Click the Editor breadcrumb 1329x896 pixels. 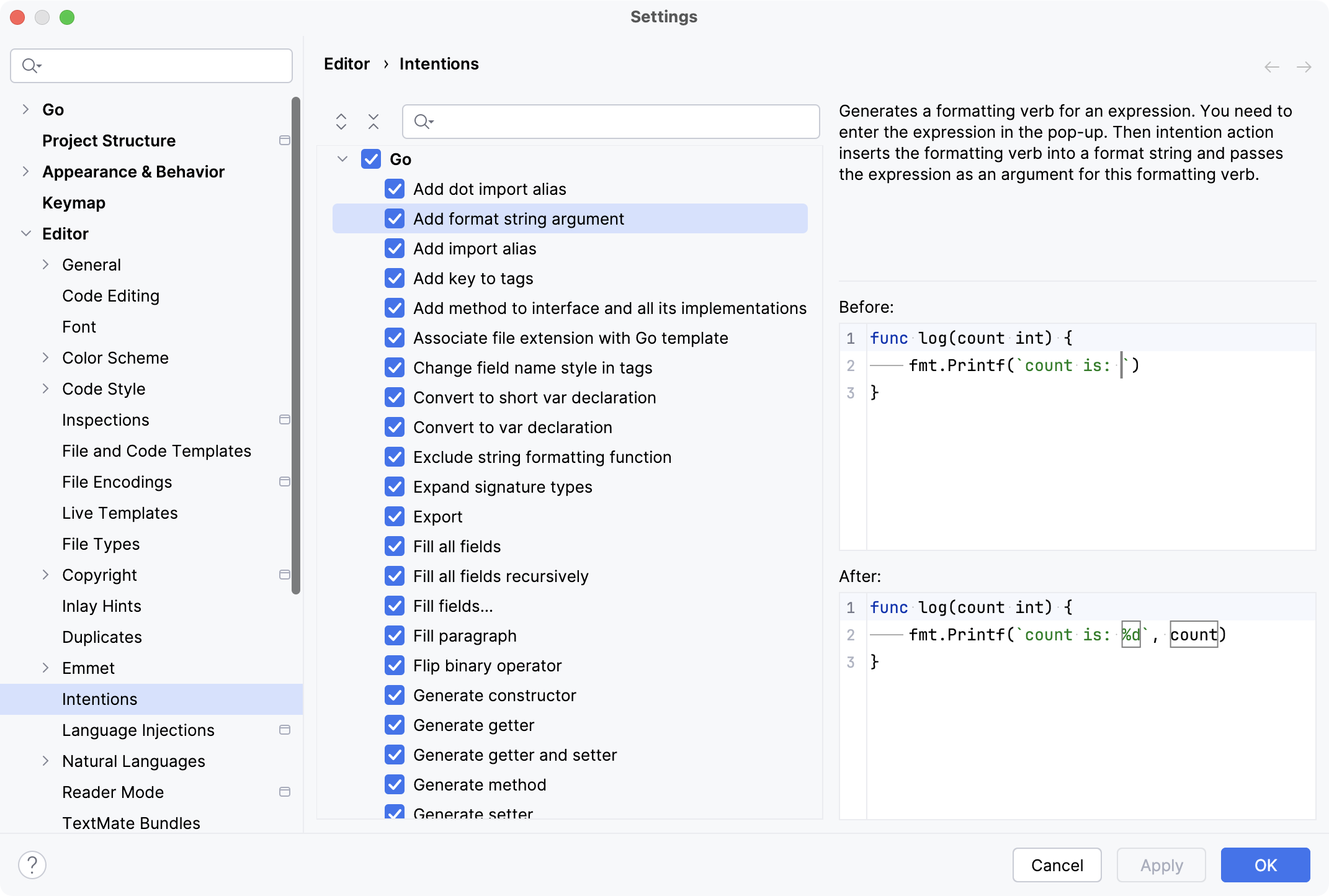coord(346,63)
